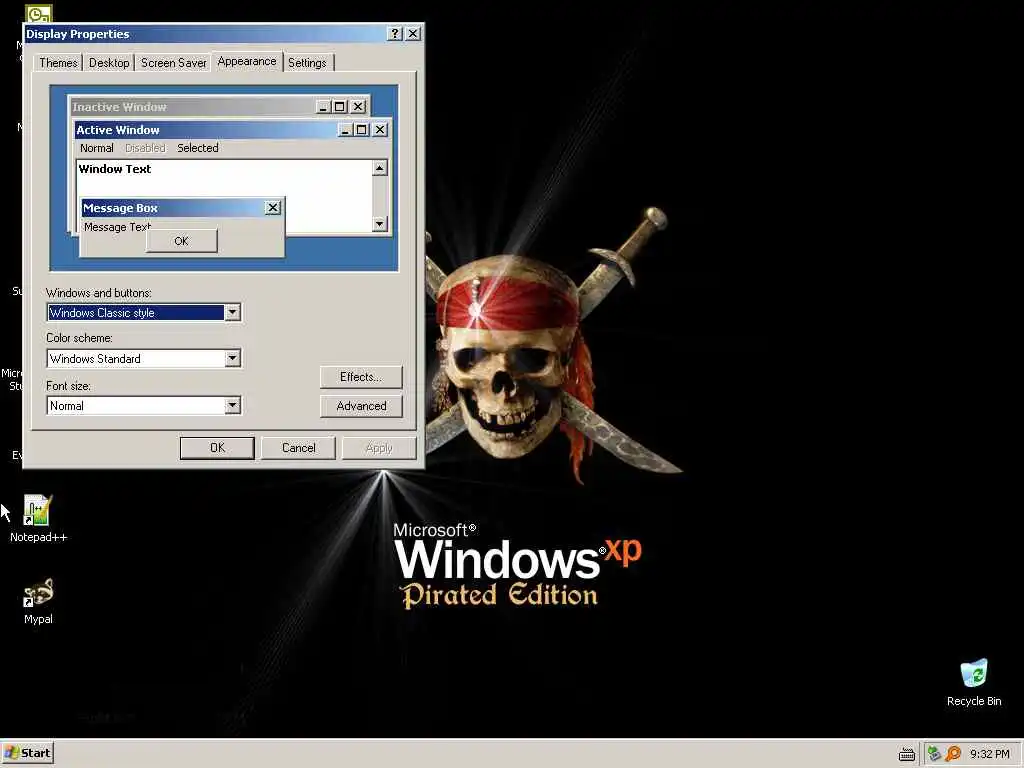Click the Message Box preview close icon
Screen dimensions: 1024x768
273,208
